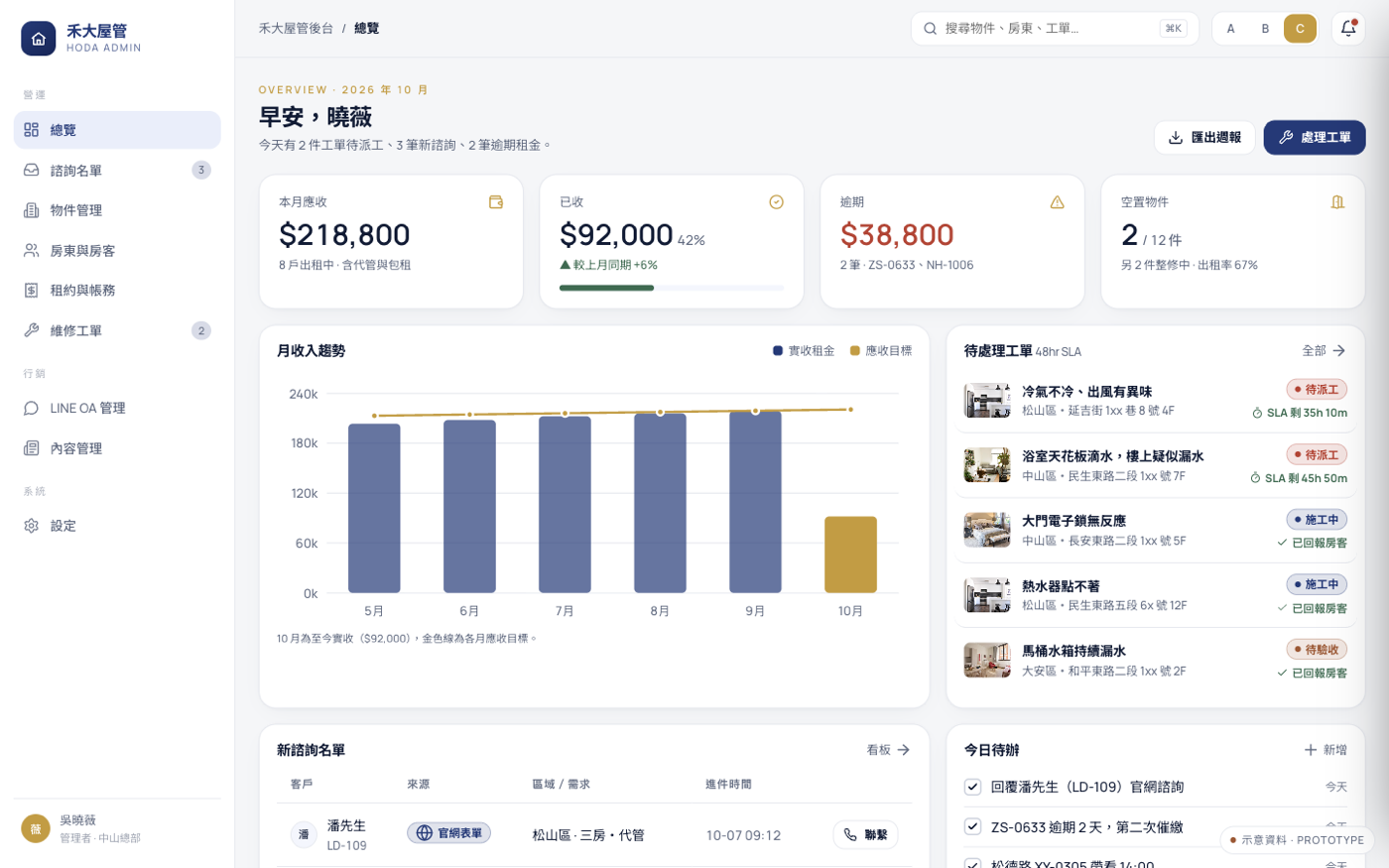Screen dimensions: 1389x868
Task: Click the 潘 customer avatar
Action: (x=304, y=835)
